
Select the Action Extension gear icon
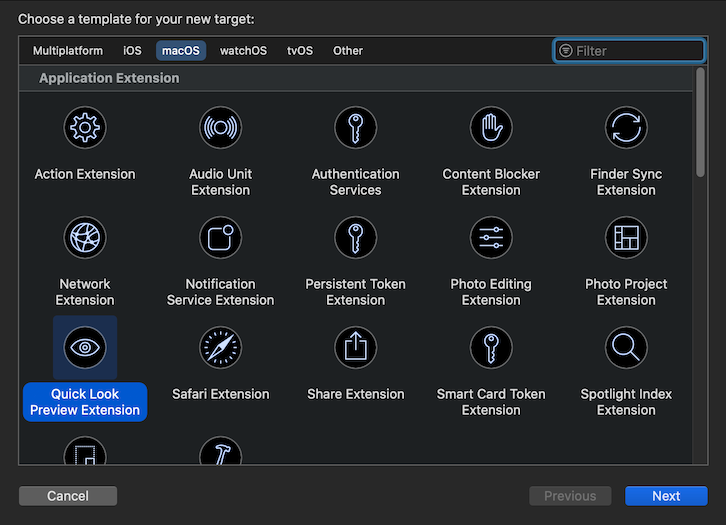click(x=85, y=128)
